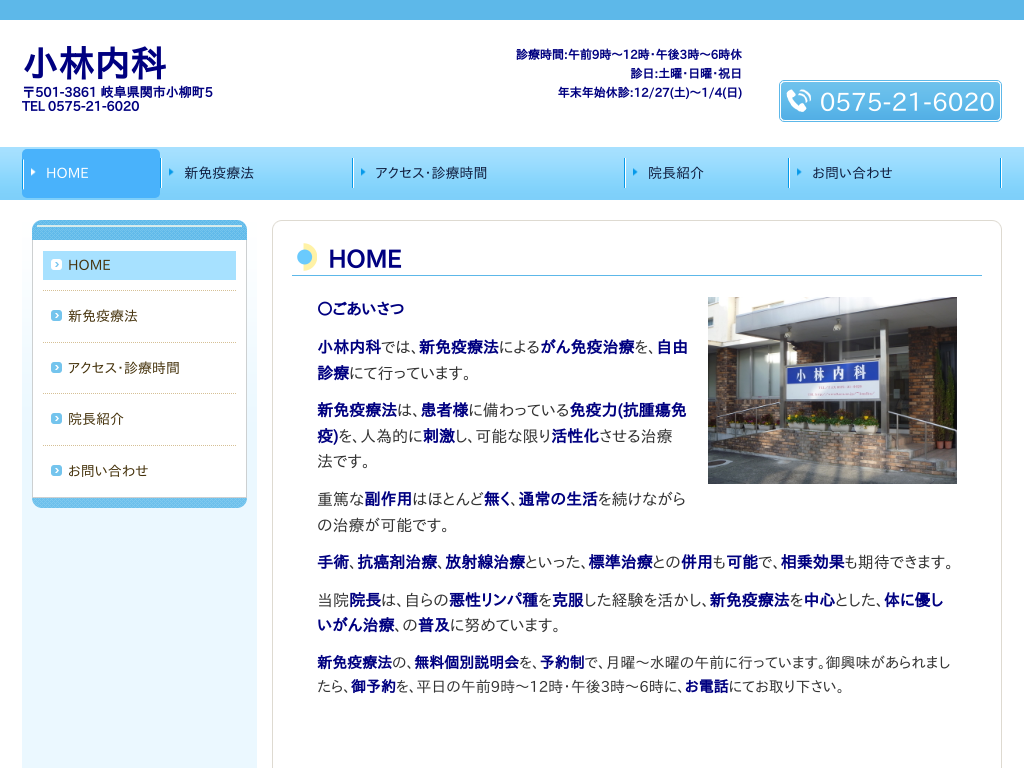1024x768 pixels.
Task: Open the clinic building photo
Action: click(x=832, y=390)
